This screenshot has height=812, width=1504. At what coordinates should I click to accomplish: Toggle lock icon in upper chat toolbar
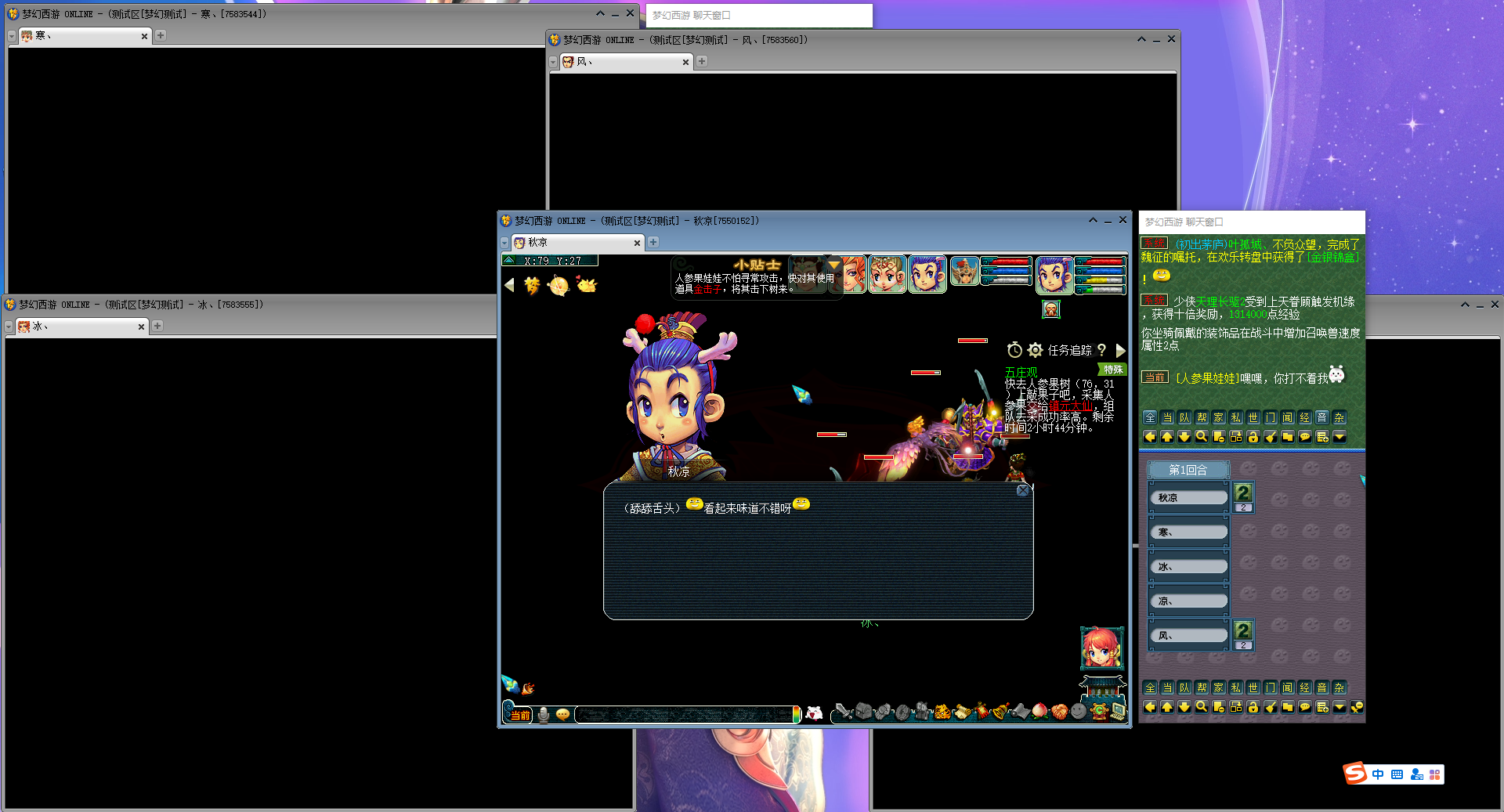click(1253, 437)
